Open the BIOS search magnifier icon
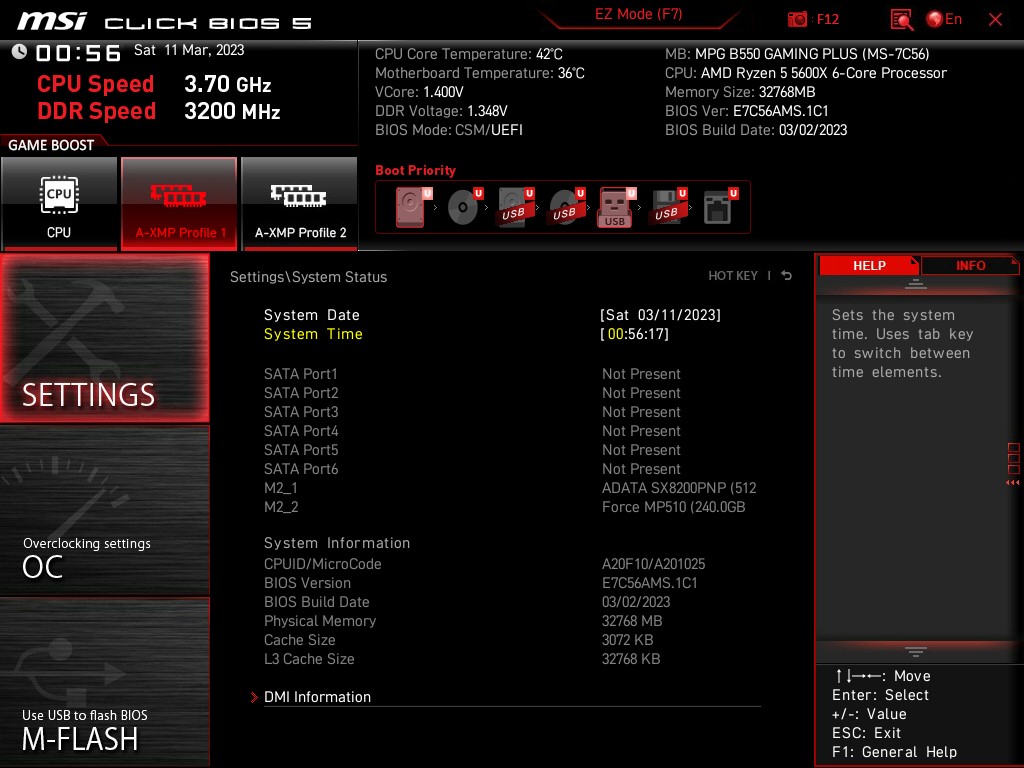 click(901, 20)
